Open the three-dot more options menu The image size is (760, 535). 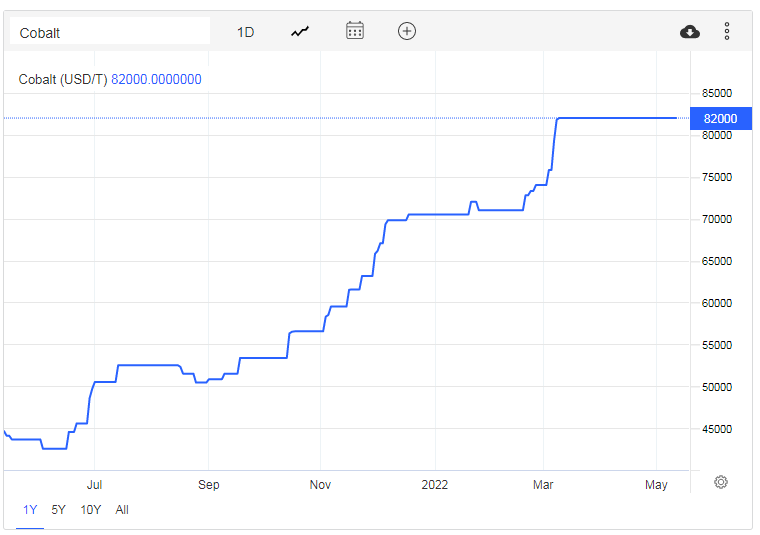[x=727, y=32]
